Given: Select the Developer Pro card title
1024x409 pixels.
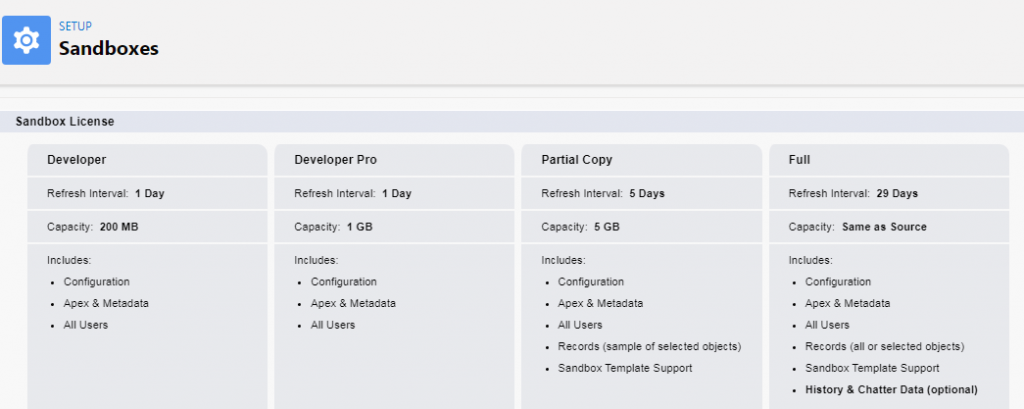Looking at the screenshot, I should point(335,159).
